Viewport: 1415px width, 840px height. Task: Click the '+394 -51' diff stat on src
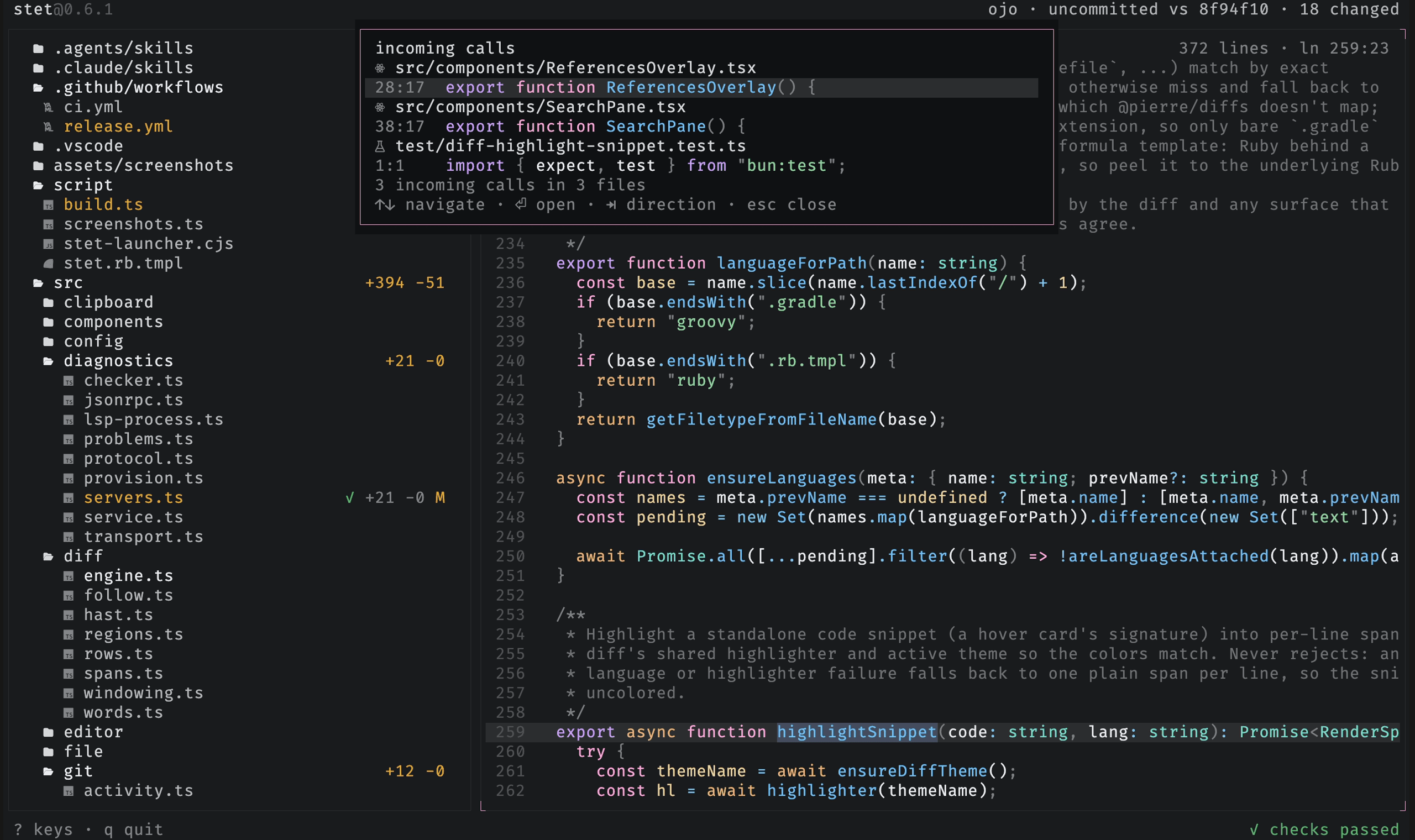click(x=405, y=283)
